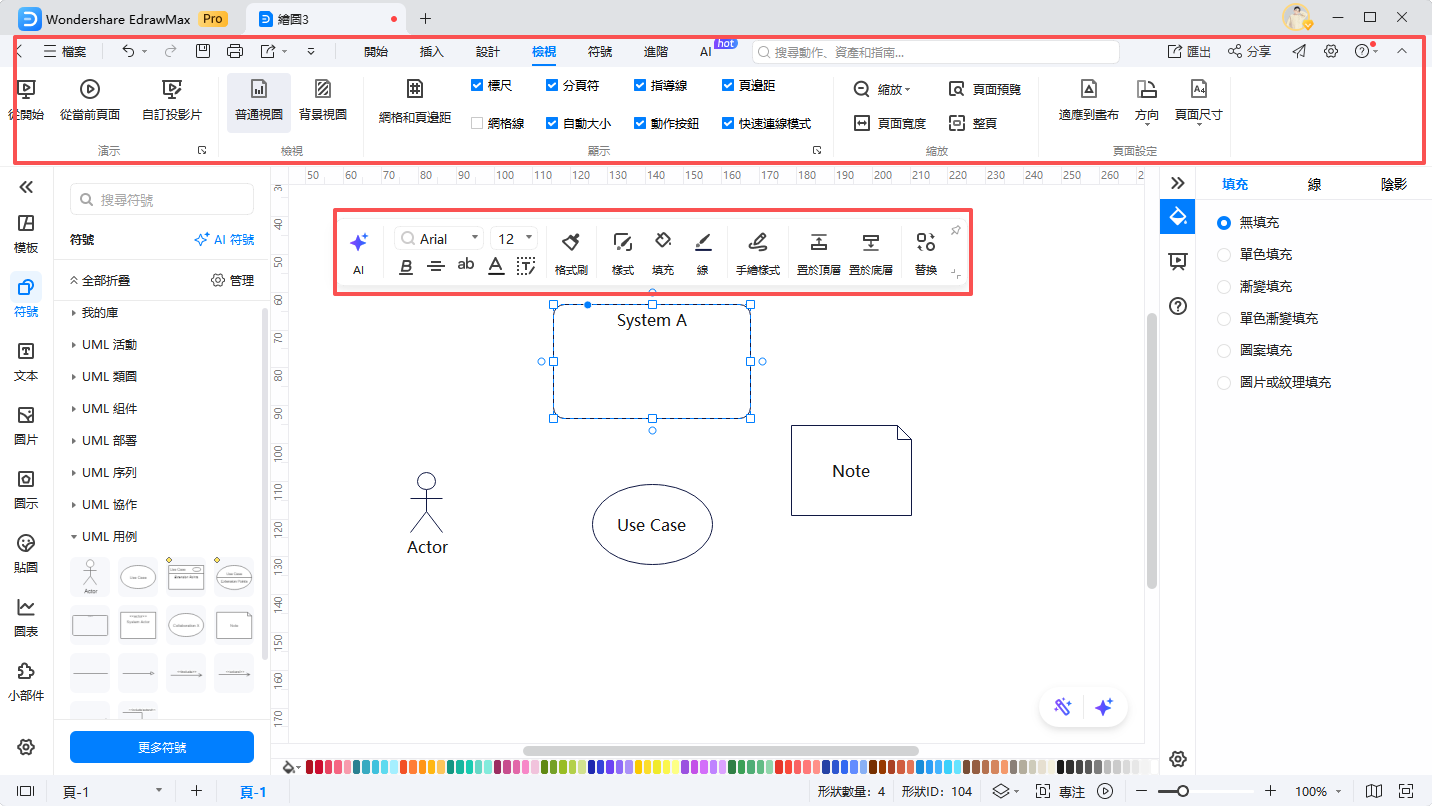Switch to the 插入 ribbon tab

[431, 51]
